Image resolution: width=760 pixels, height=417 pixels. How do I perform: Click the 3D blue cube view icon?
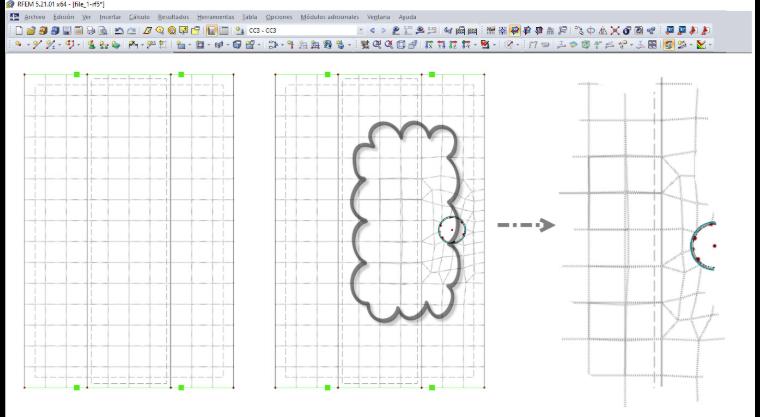237,45
